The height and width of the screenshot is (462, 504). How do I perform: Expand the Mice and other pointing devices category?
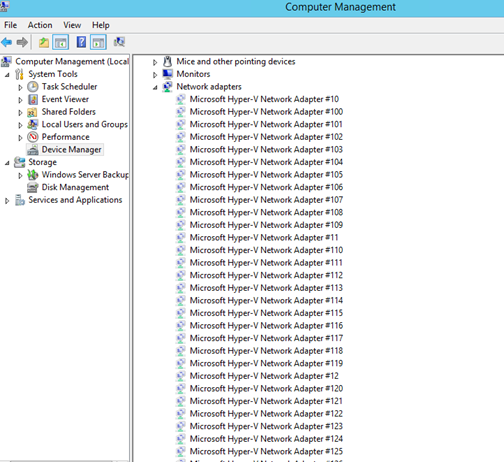pos(155,62)
